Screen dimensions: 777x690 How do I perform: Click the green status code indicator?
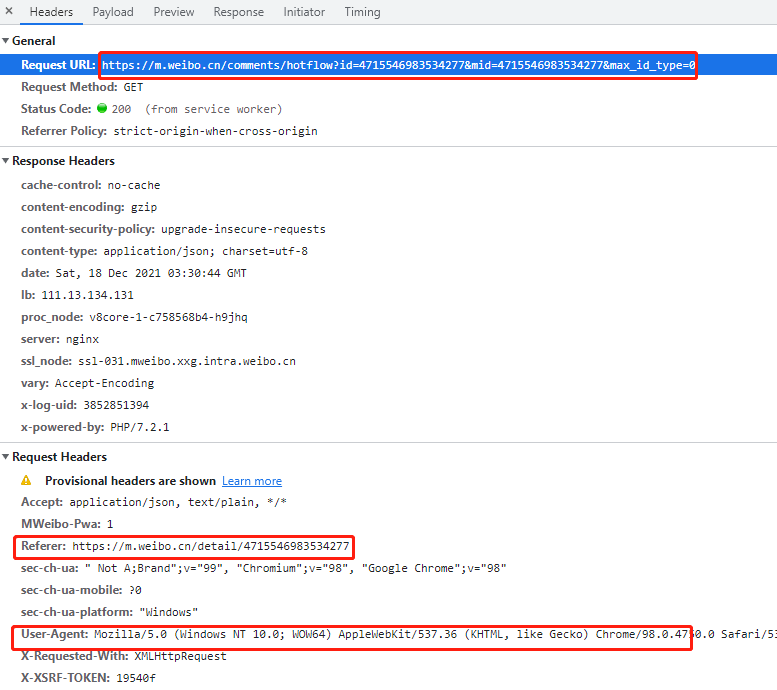(x=102, y=108)
